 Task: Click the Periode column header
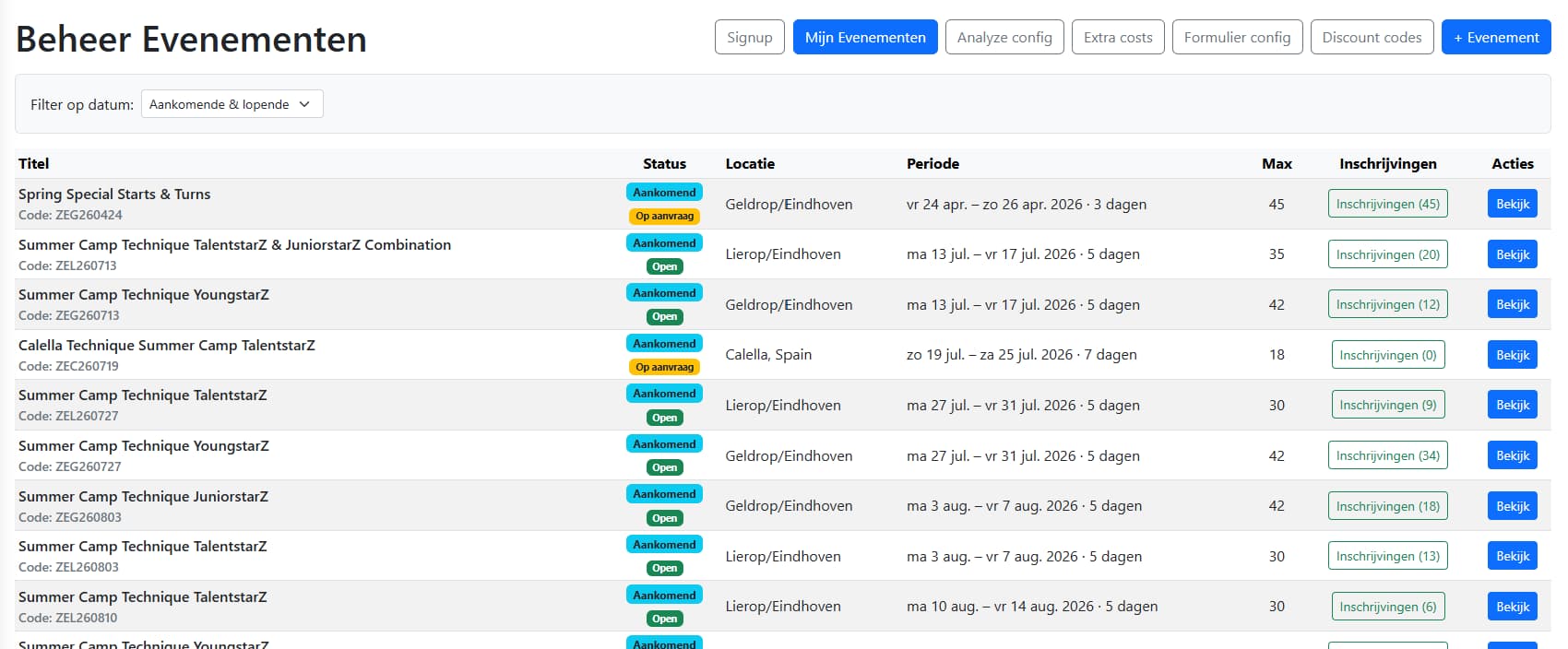coord(932,164)
